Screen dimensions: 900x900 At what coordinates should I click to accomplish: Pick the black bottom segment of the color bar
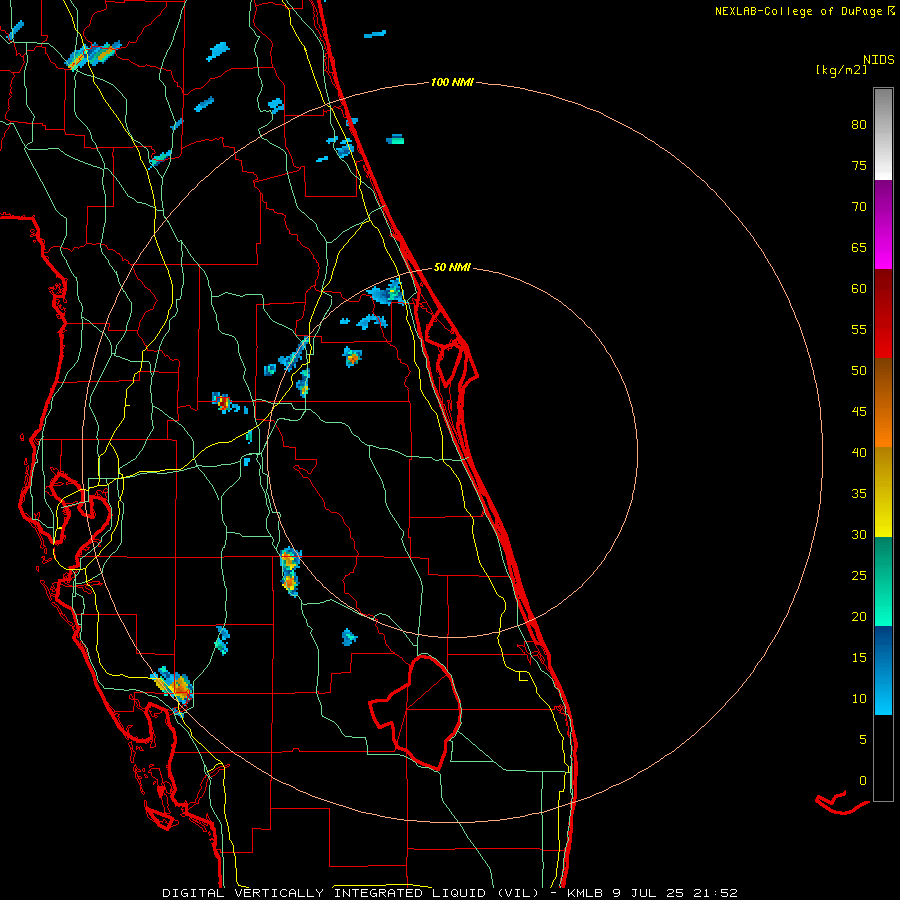click(883, 758)
